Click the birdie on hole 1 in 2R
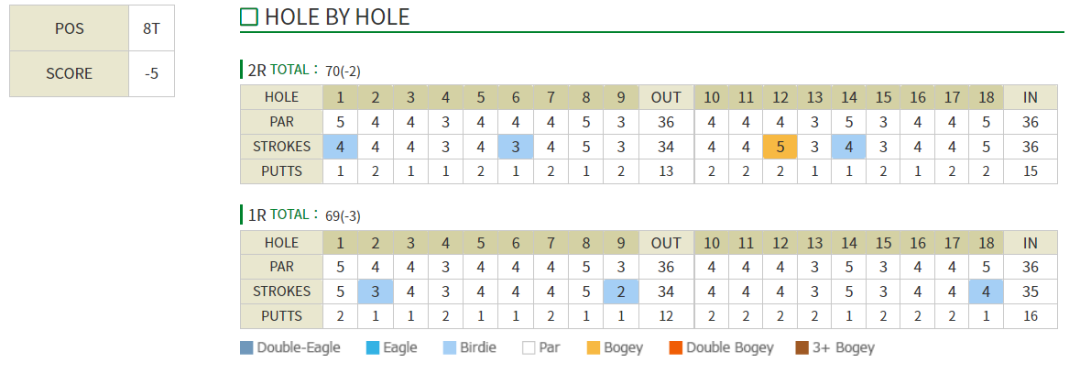 [340, 147]
